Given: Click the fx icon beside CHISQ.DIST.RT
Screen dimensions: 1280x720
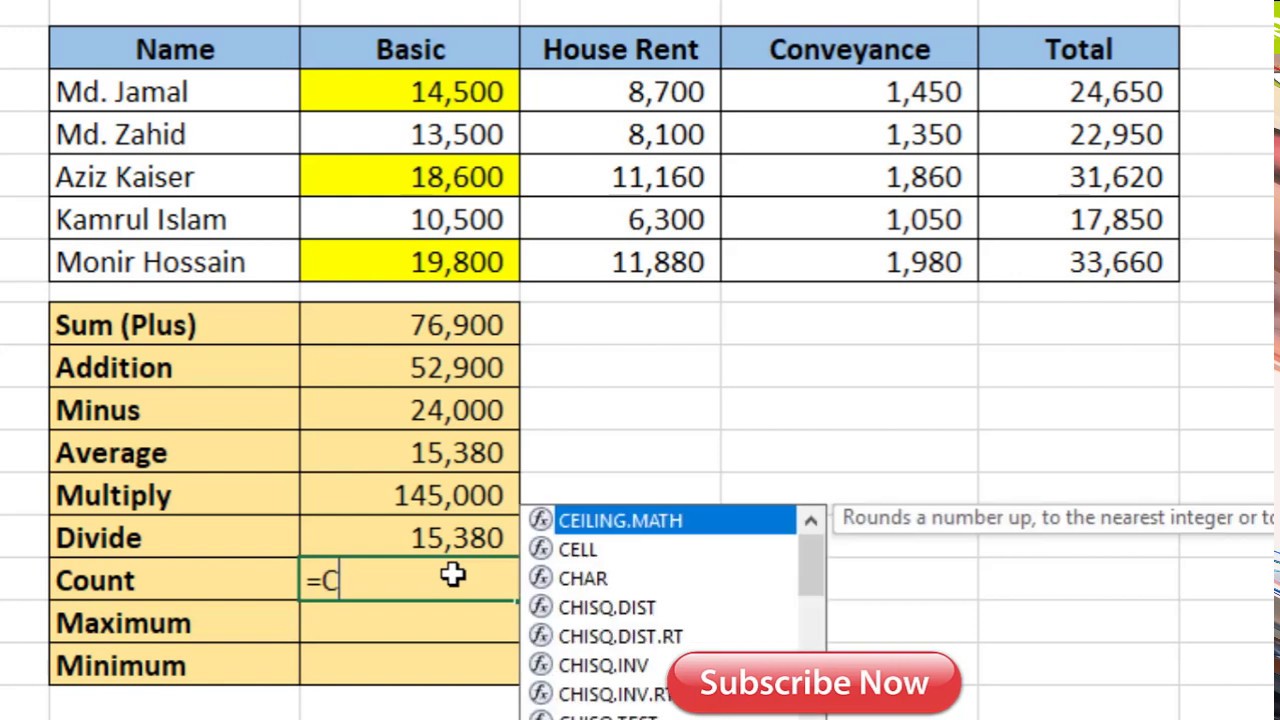Looking at the screenshot, I should tap(541, 636).
